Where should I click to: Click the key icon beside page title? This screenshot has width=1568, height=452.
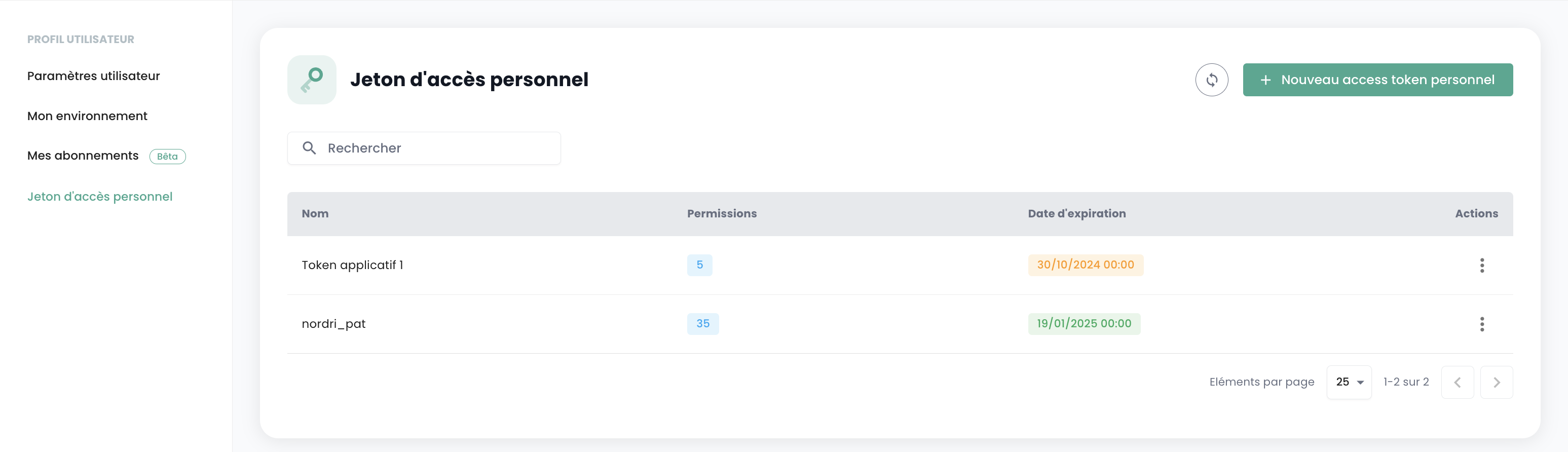312,80
